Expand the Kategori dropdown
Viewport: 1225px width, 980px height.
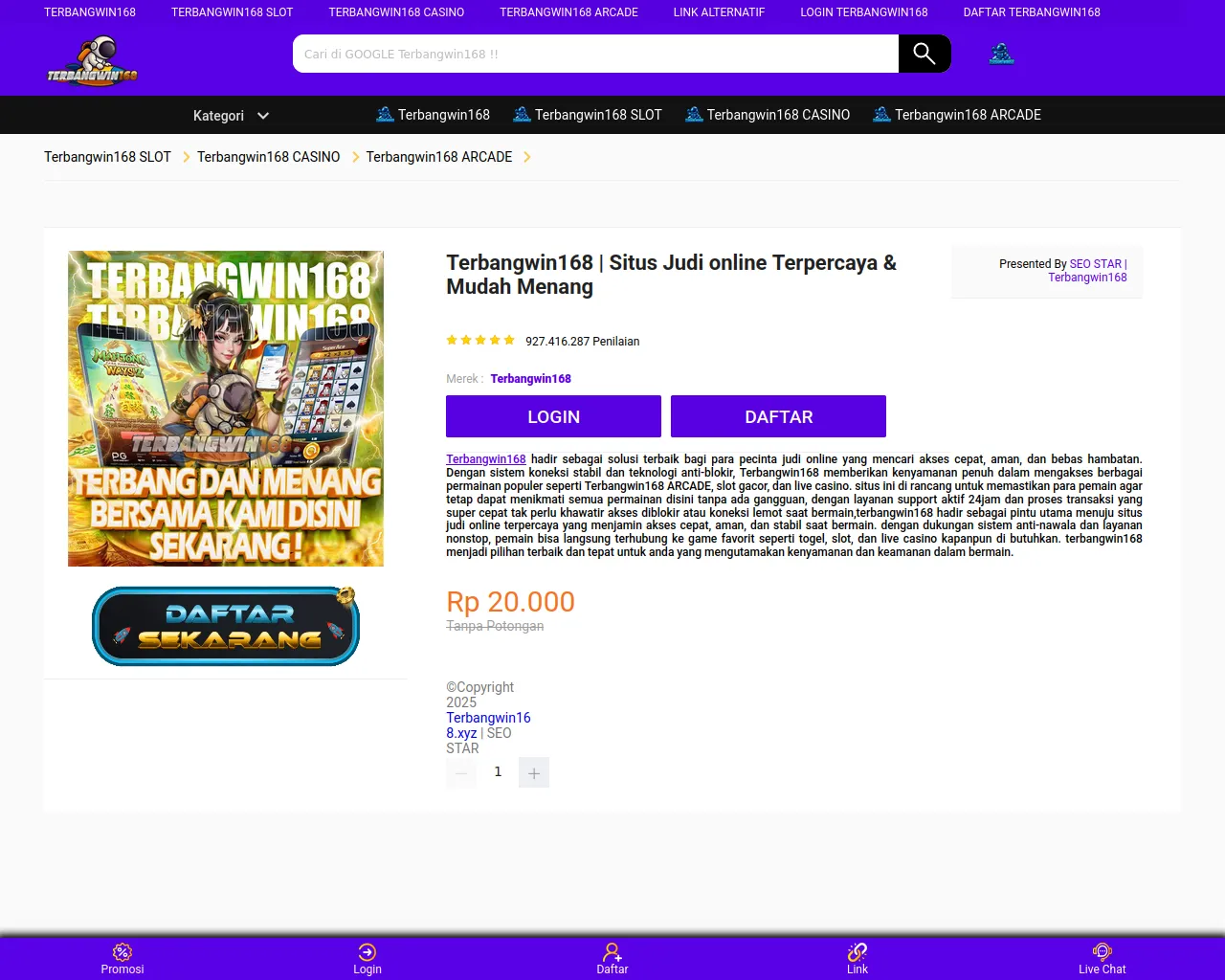231,116
